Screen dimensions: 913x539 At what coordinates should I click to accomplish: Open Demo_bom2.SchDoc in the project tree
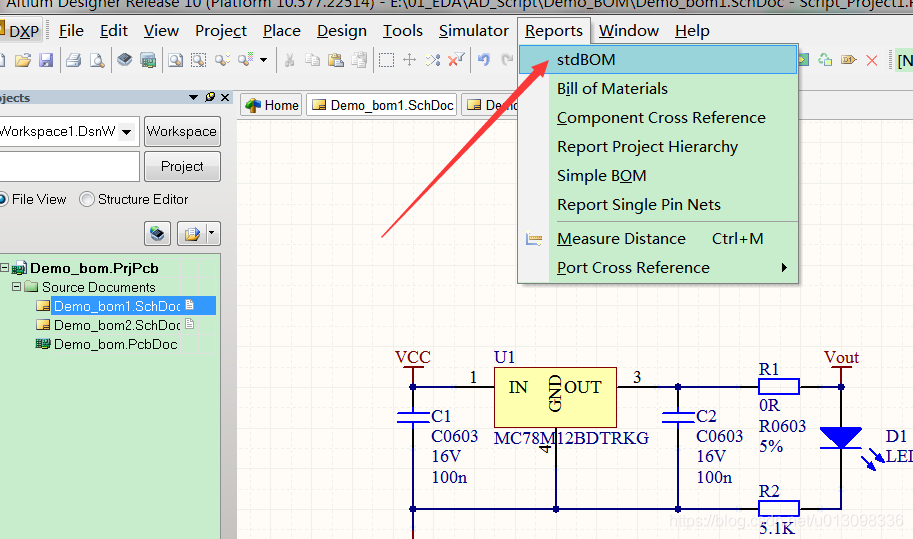click(116, 325)
